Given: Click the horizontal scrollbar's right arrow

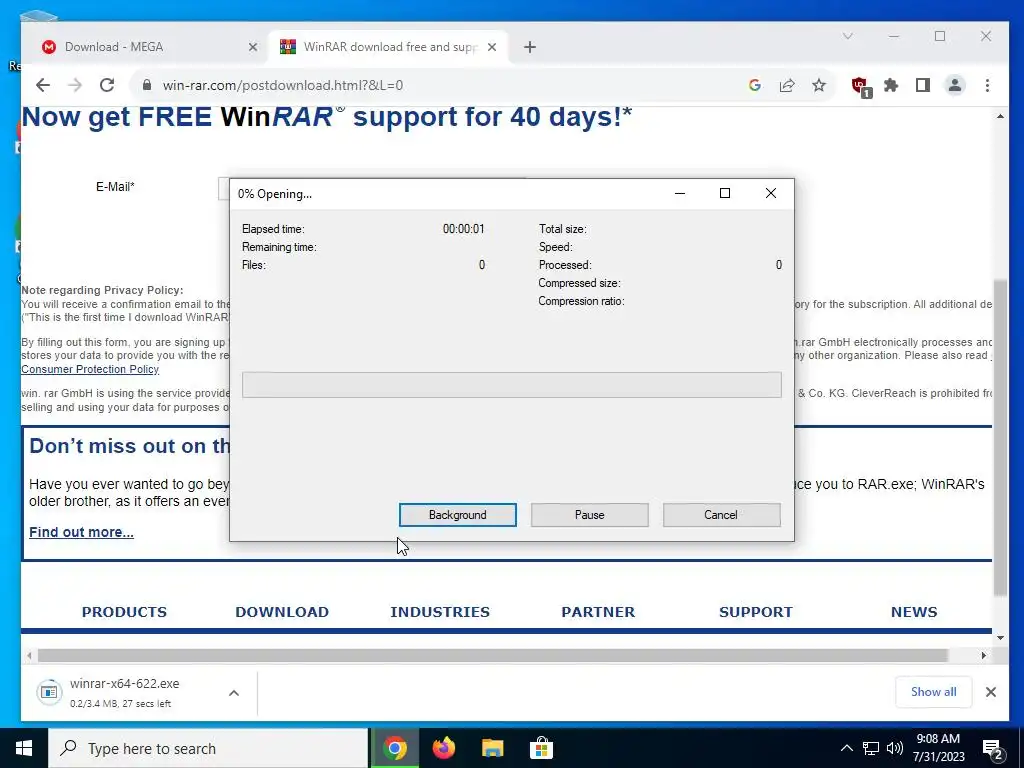Looking at the screenshot, I should 984,655.
